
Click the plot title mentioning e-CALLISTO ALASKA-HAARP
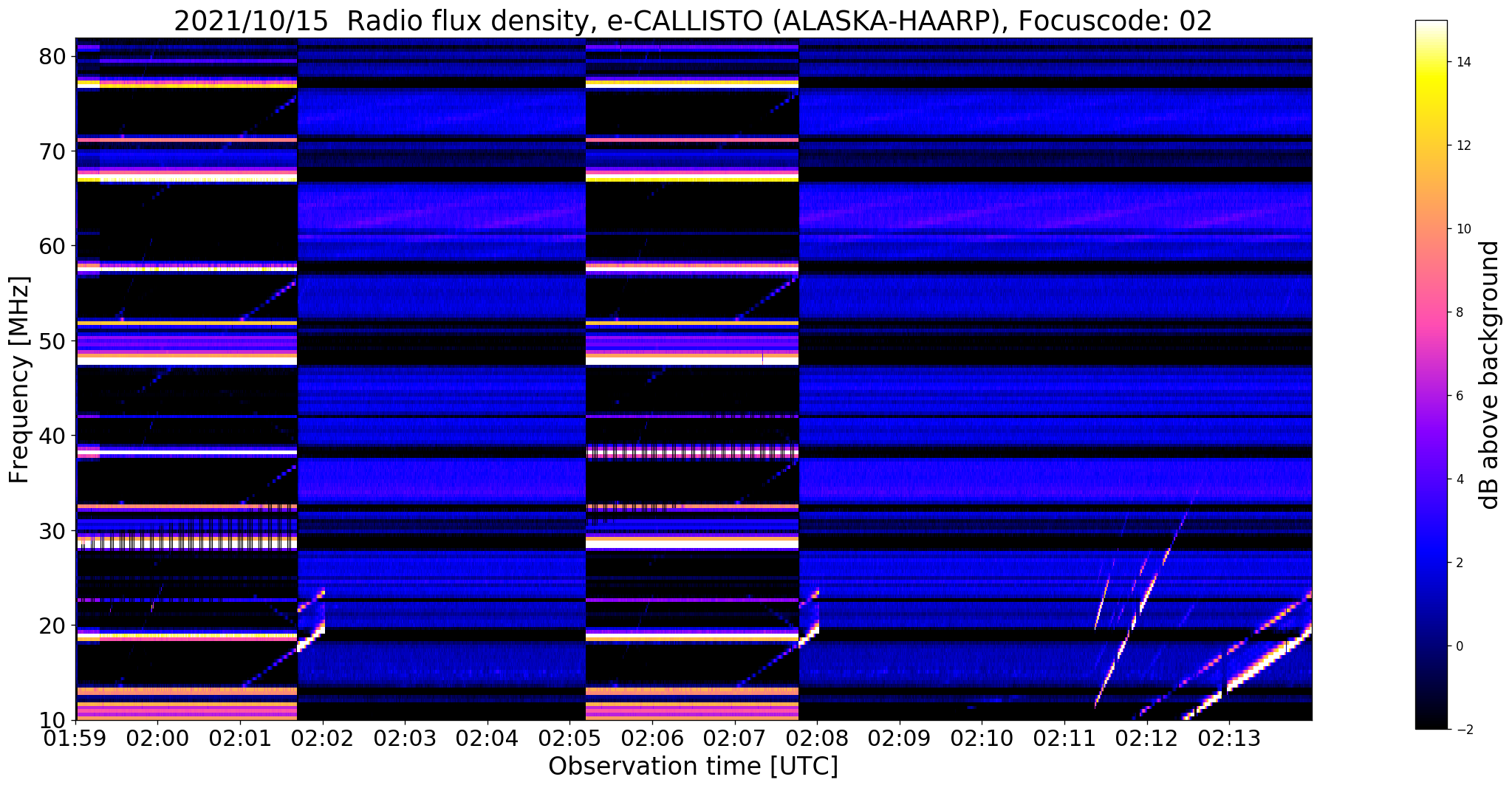pyautogui.click(x=693, y=21)
